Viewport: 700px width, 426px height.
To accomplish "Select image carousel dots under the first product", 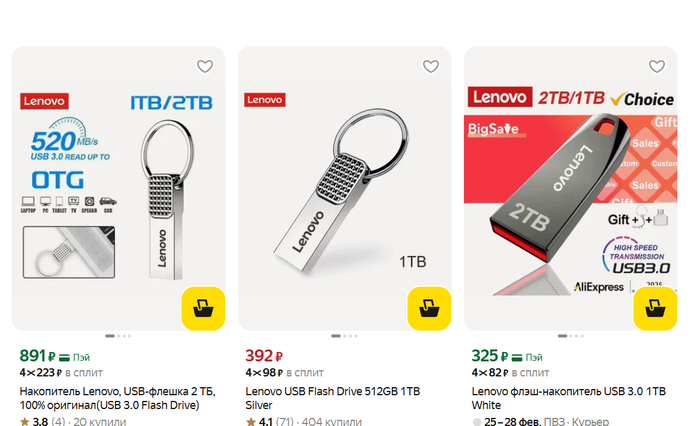I will (118, 336).
